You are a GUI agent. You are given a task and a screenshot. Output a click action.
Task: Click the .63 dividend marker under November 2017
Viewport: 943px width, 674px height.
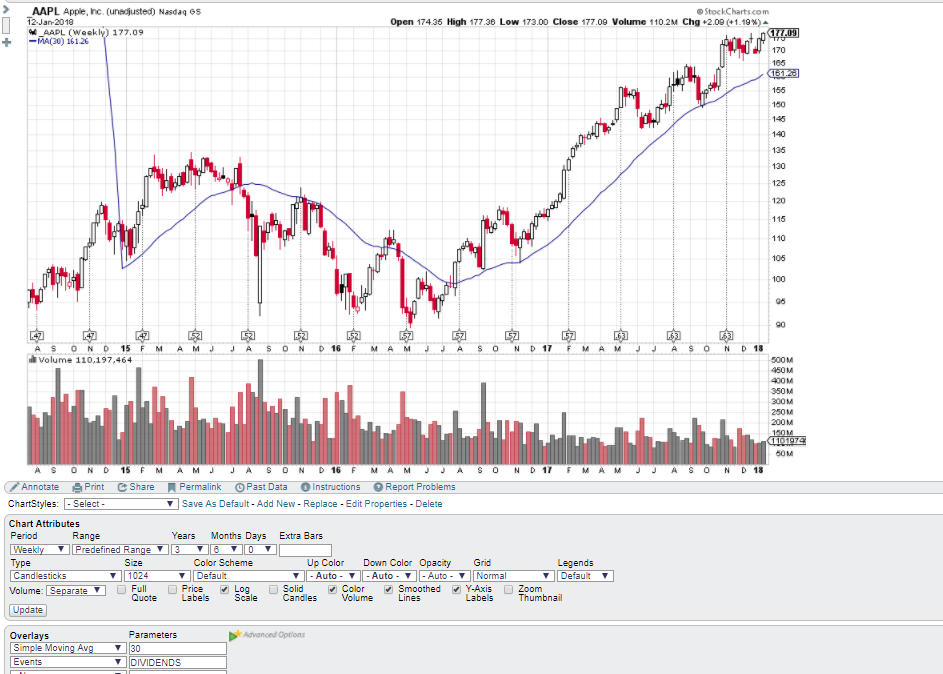click(726, 335)
